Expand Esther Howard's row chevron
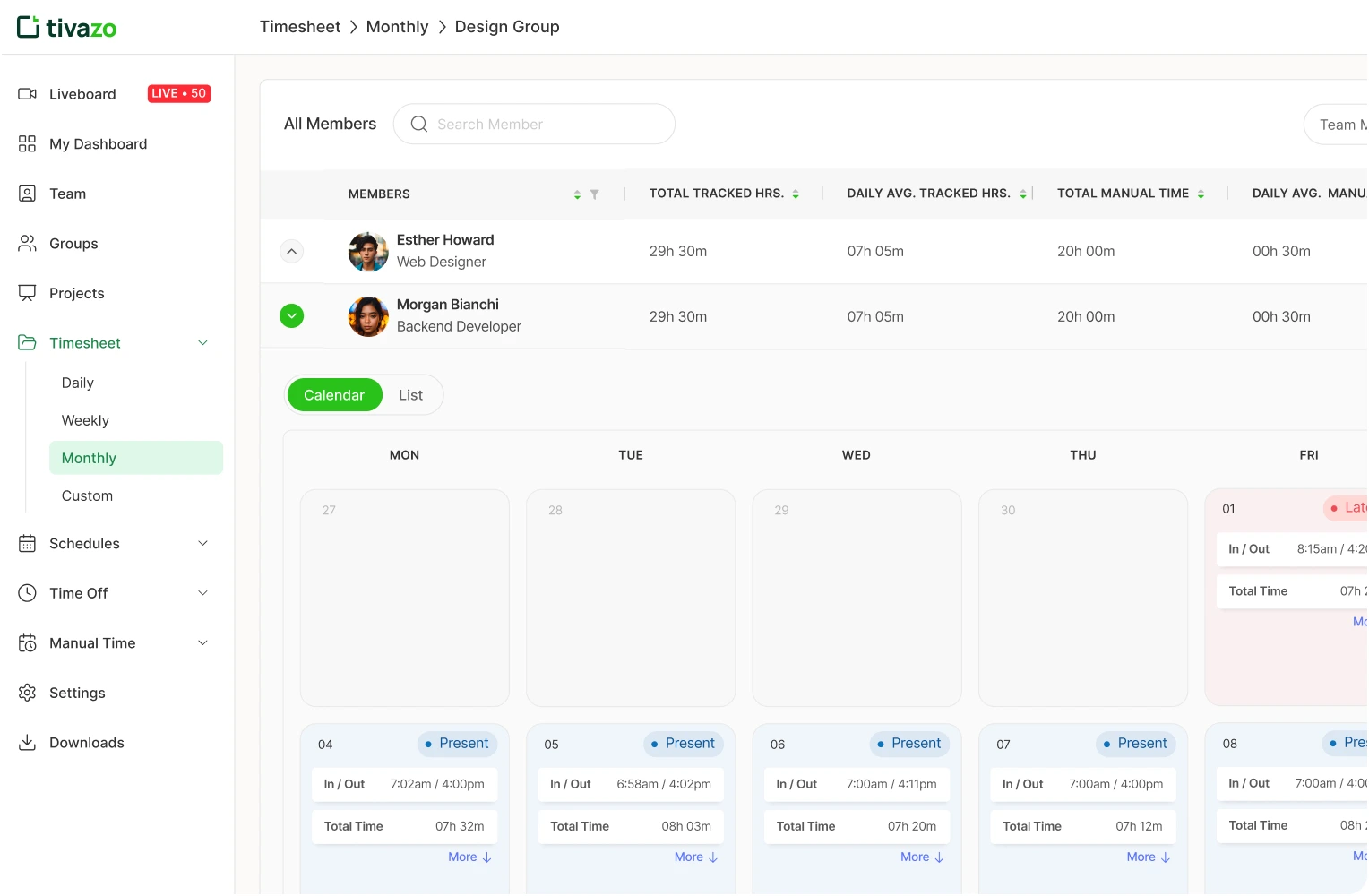 pyautogui.click(x=291, y=252)
